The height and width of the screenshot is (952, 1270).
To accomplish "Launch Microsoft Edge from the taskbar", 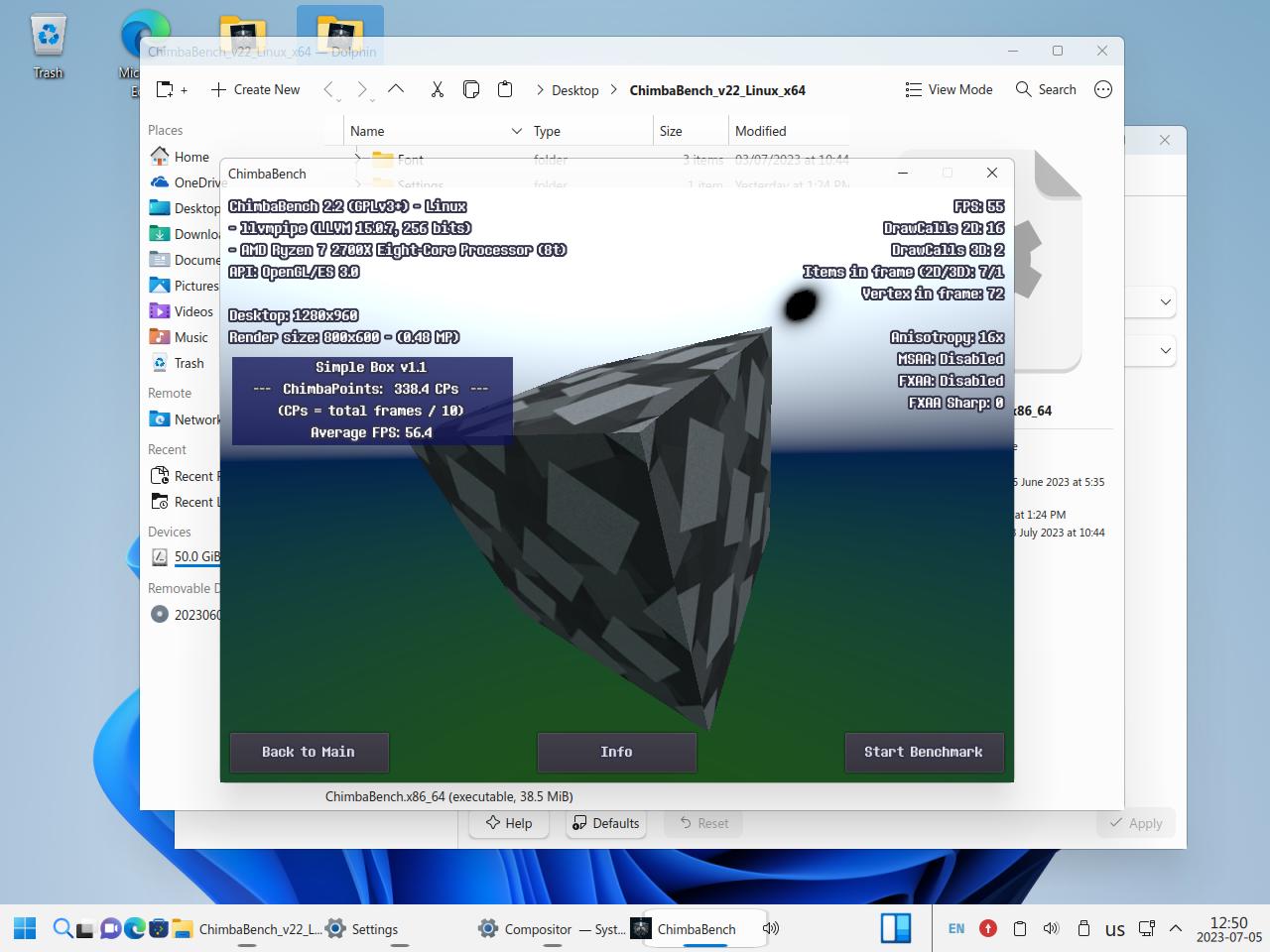I will (134, 929).
